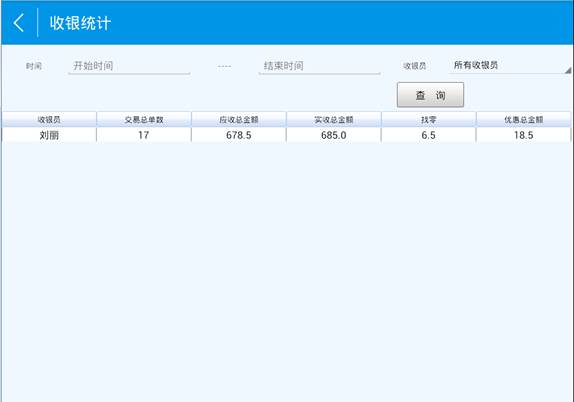Viewport: 574px width, 402px height.
Task: Click the transaction count 17 cell
Action: click(144, 135)
